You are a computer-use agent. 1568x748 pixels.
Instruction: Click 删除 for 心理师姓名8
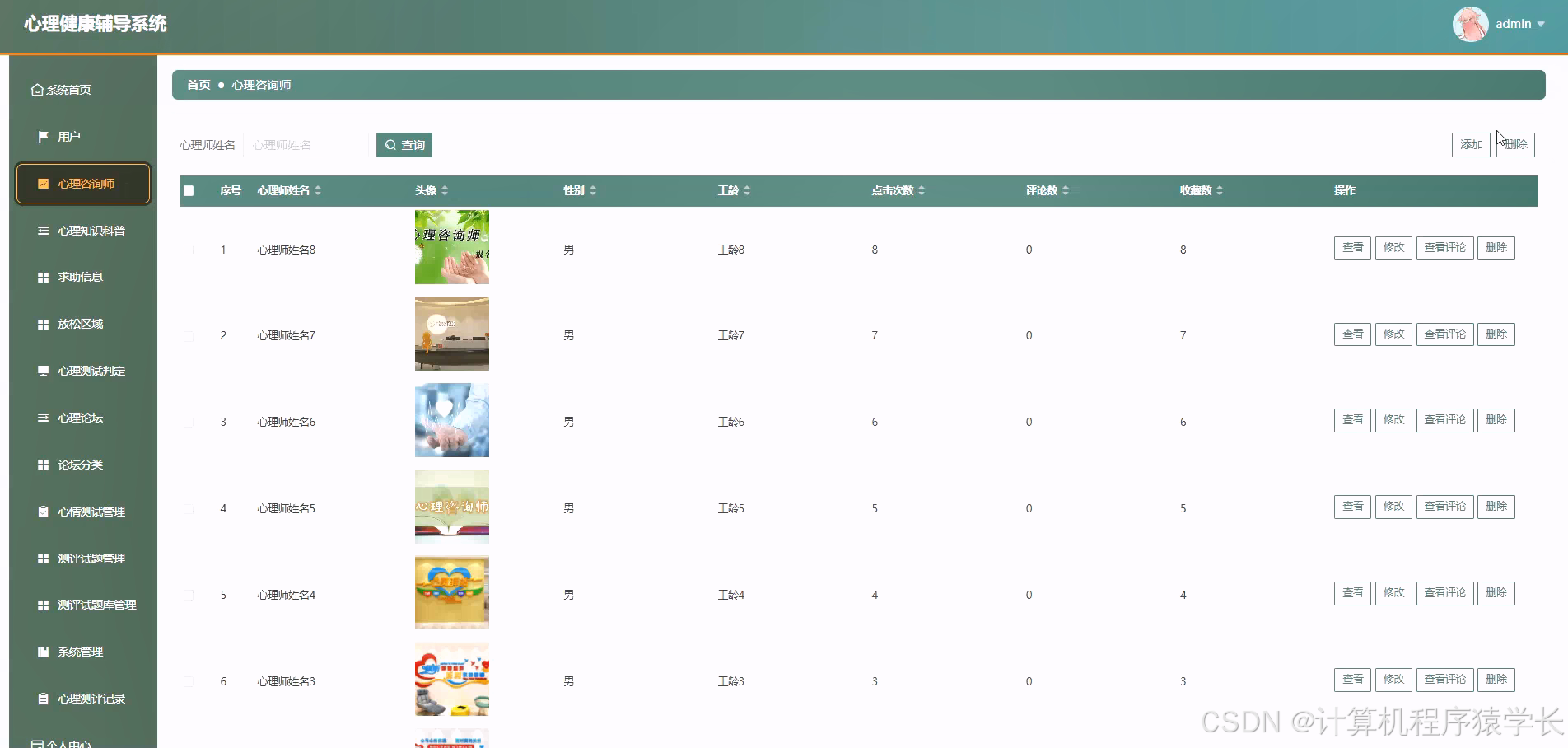1496,248
